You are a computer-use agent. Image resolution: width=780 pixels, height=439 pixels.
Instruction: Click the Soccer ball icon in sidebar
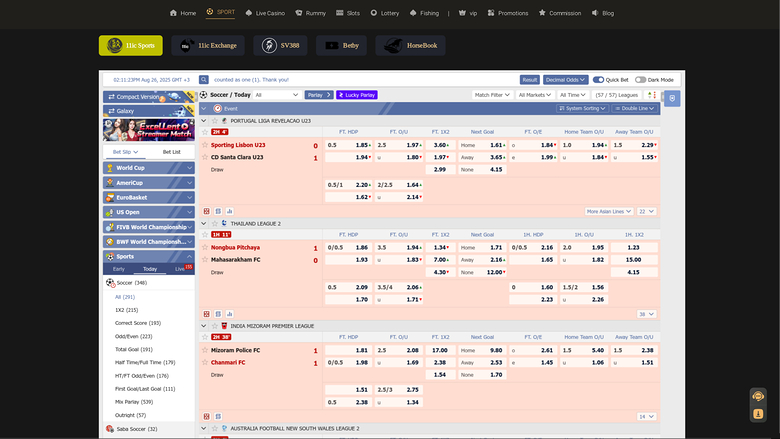(110, 283)
